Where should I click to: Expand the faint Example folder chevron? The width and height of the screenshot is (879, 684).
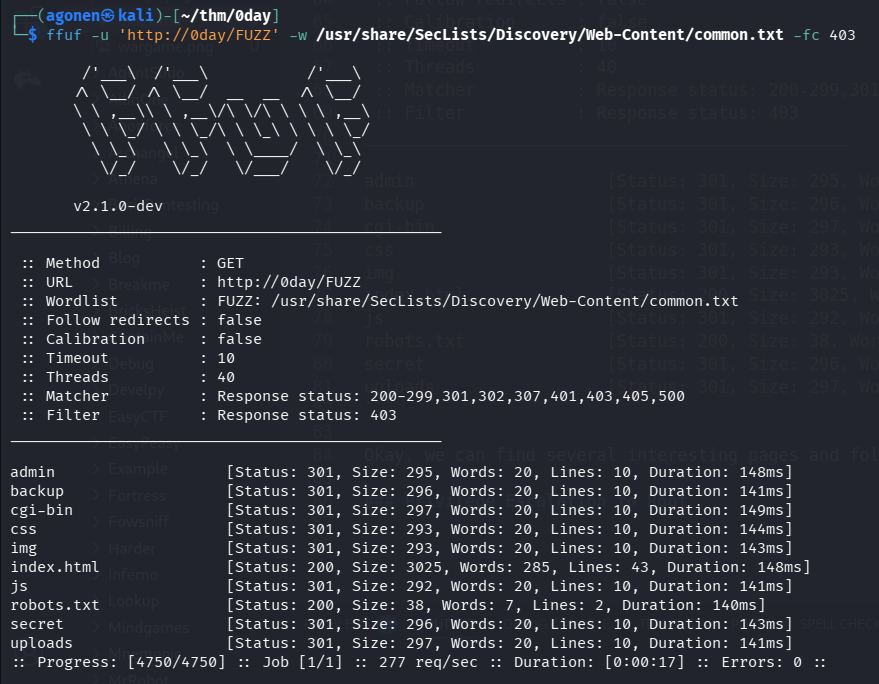click(94, 468)
